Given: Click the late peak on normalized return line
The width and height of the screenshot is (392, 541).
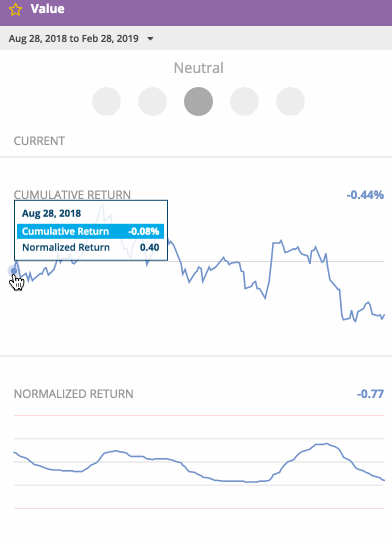Looking at the screenshot, I should 326,444.
